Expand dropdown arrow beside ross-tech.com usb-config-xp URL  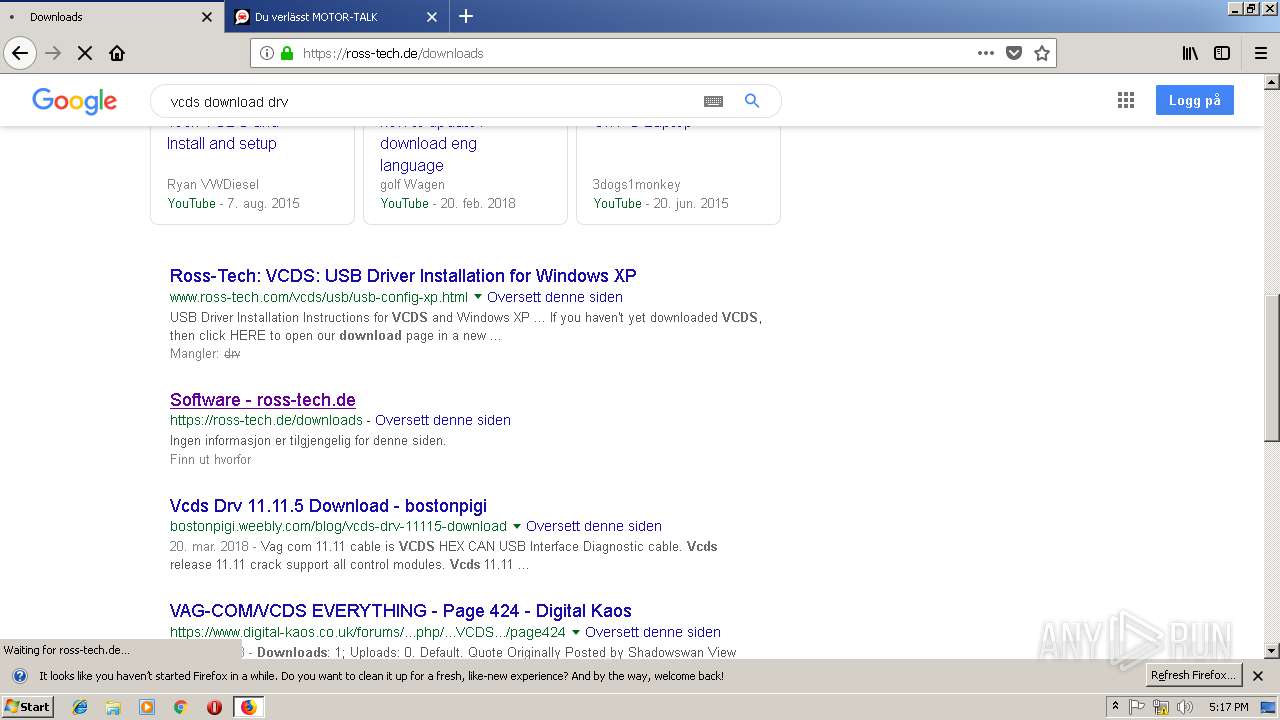[x=478, y=297]
